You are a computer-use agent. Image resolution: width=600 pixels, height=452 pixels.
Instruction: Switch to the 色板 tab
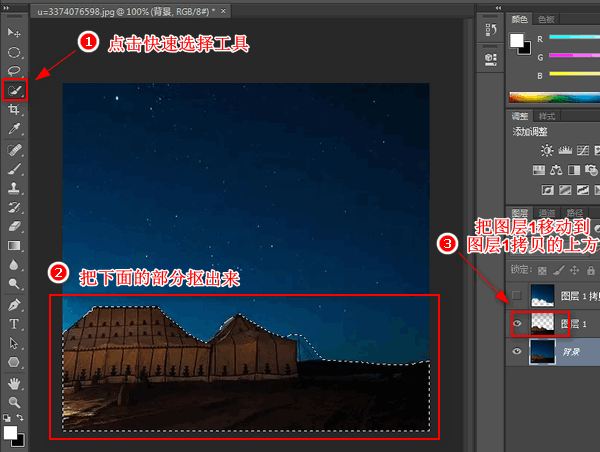(x=546, y=19)
